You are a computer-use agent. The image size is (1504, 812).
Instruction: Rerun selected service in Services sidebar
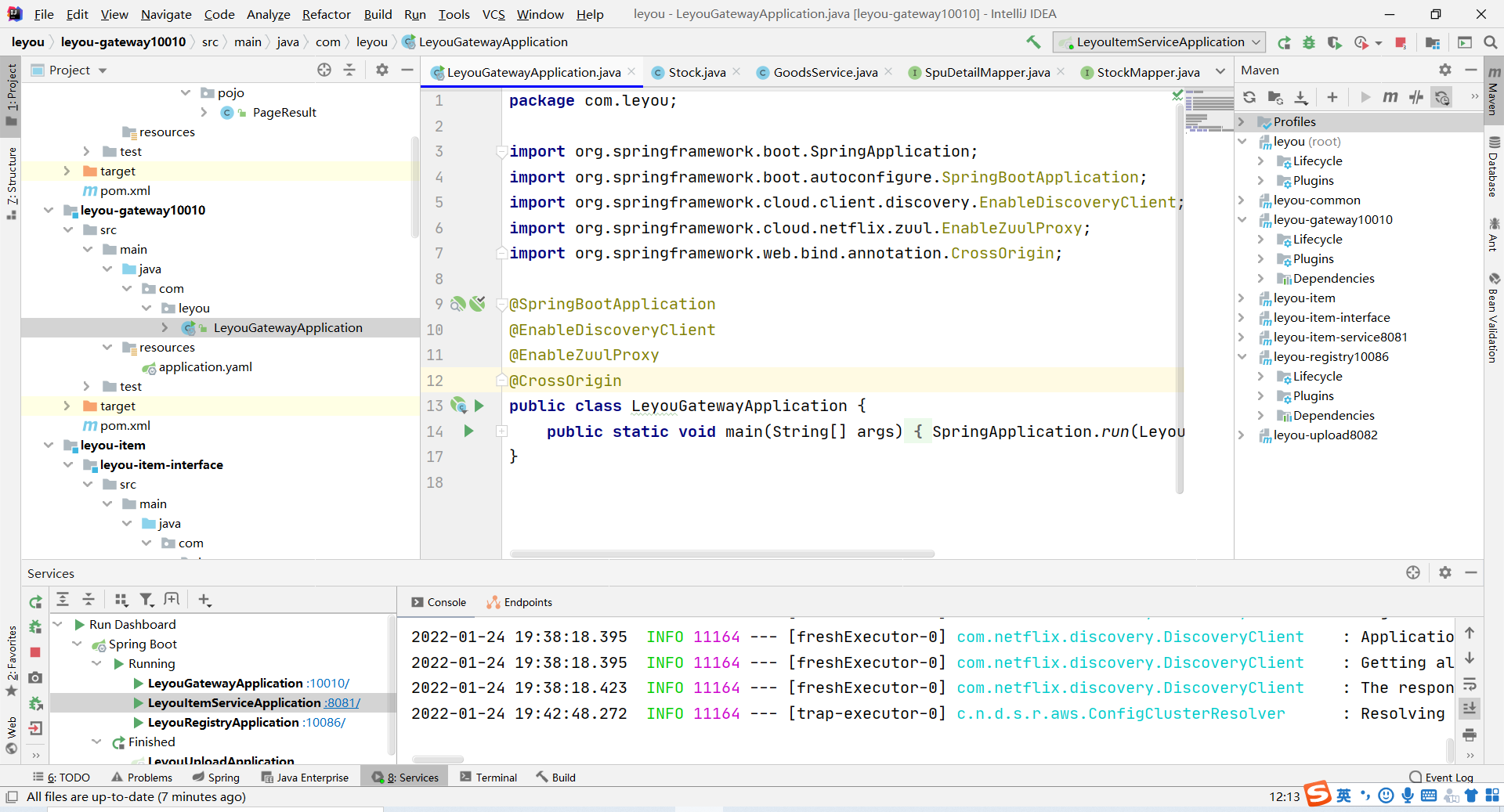(x=35, y=602)
